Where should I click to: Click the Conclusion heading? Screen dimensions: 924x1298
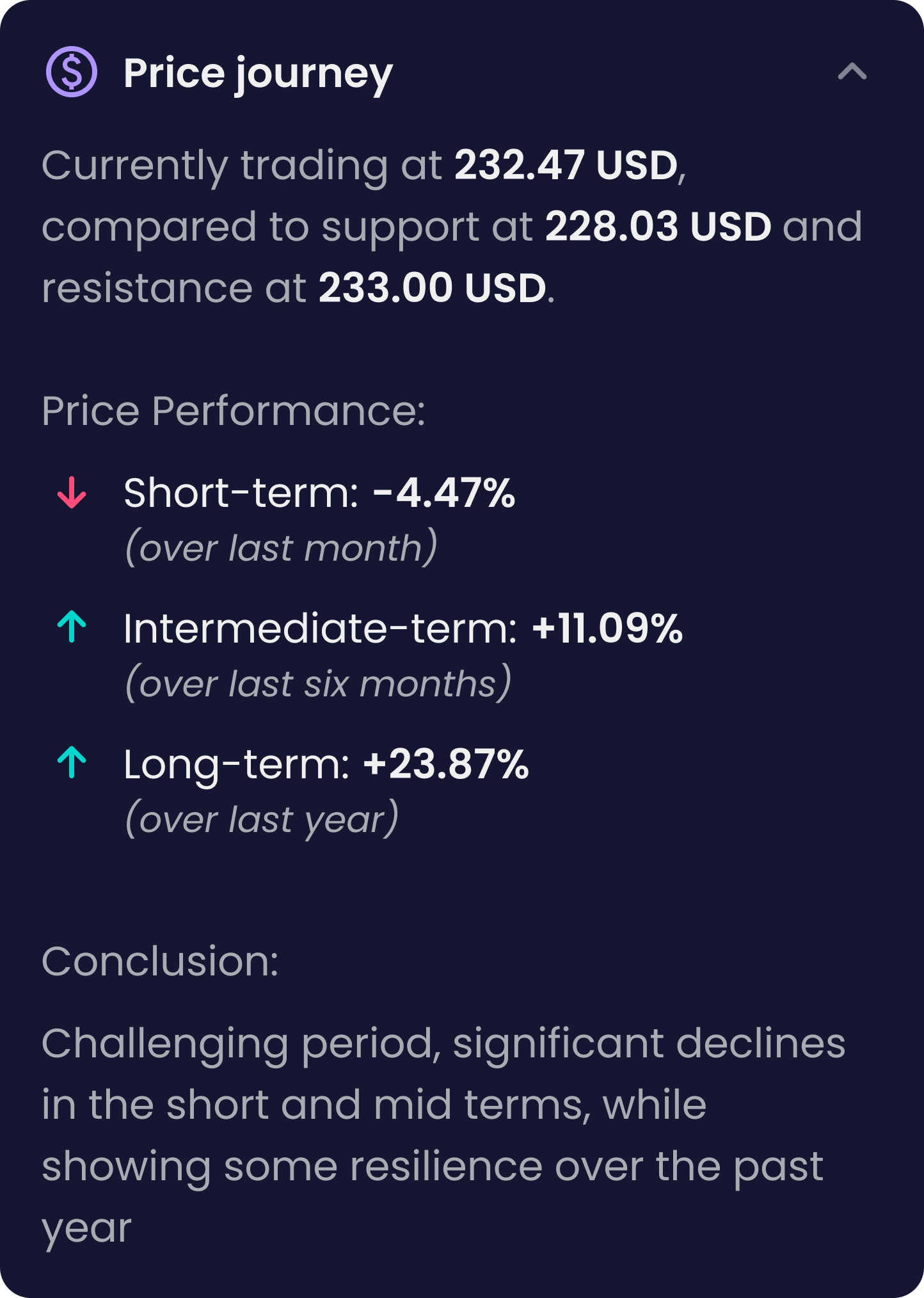coord(160,961)
